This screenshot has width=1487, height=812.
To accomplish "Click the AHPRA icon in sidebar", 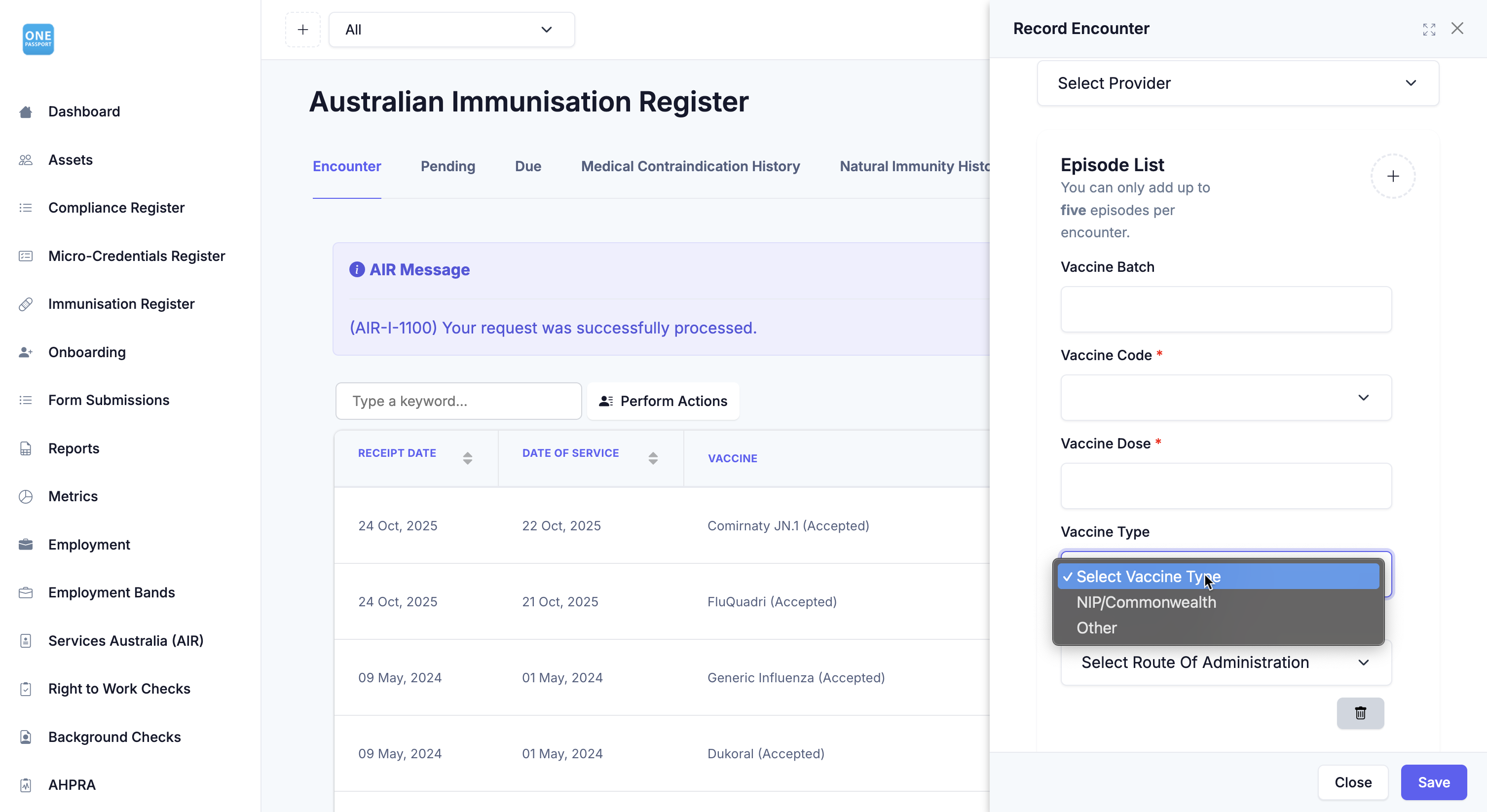I will (x=25, y=785).
